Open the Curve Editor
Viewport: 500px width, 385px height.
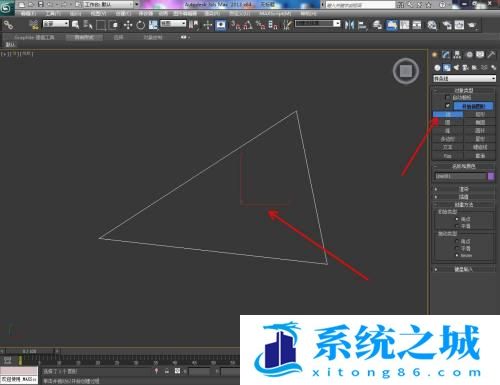(404, 25)
